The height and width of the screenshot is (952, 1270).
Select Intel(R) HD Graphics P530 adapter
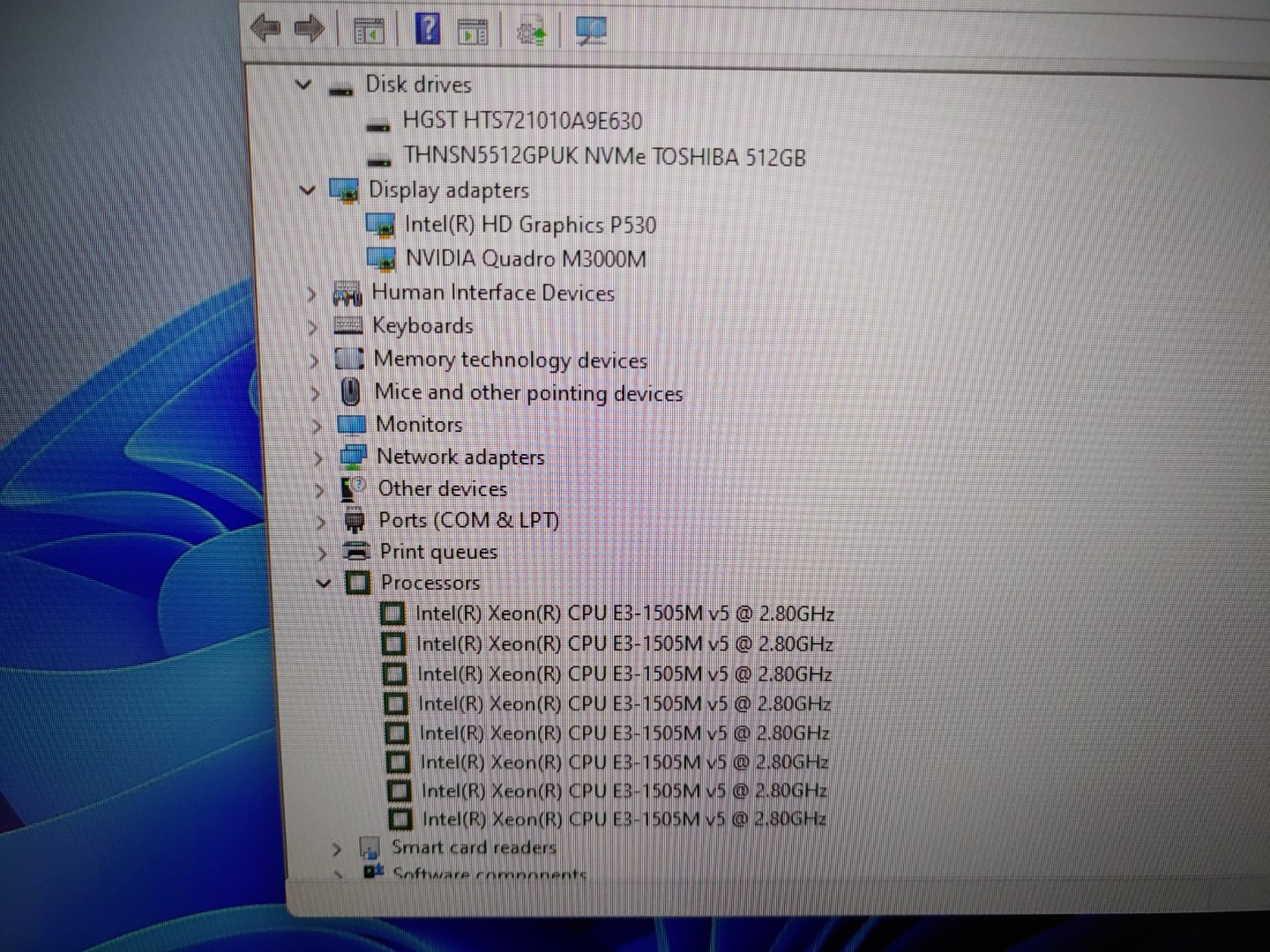point(530,226)
